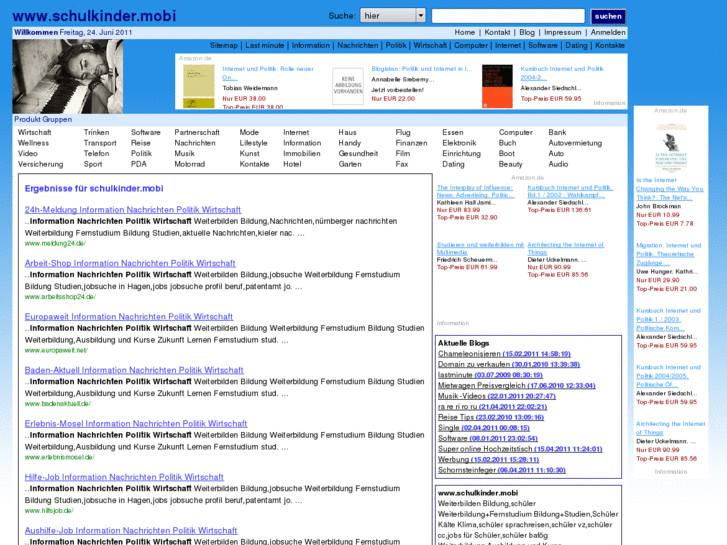727x545 pixels.
Task: Open 'The Interplay of Influence' book link
Action: (476, 191)
